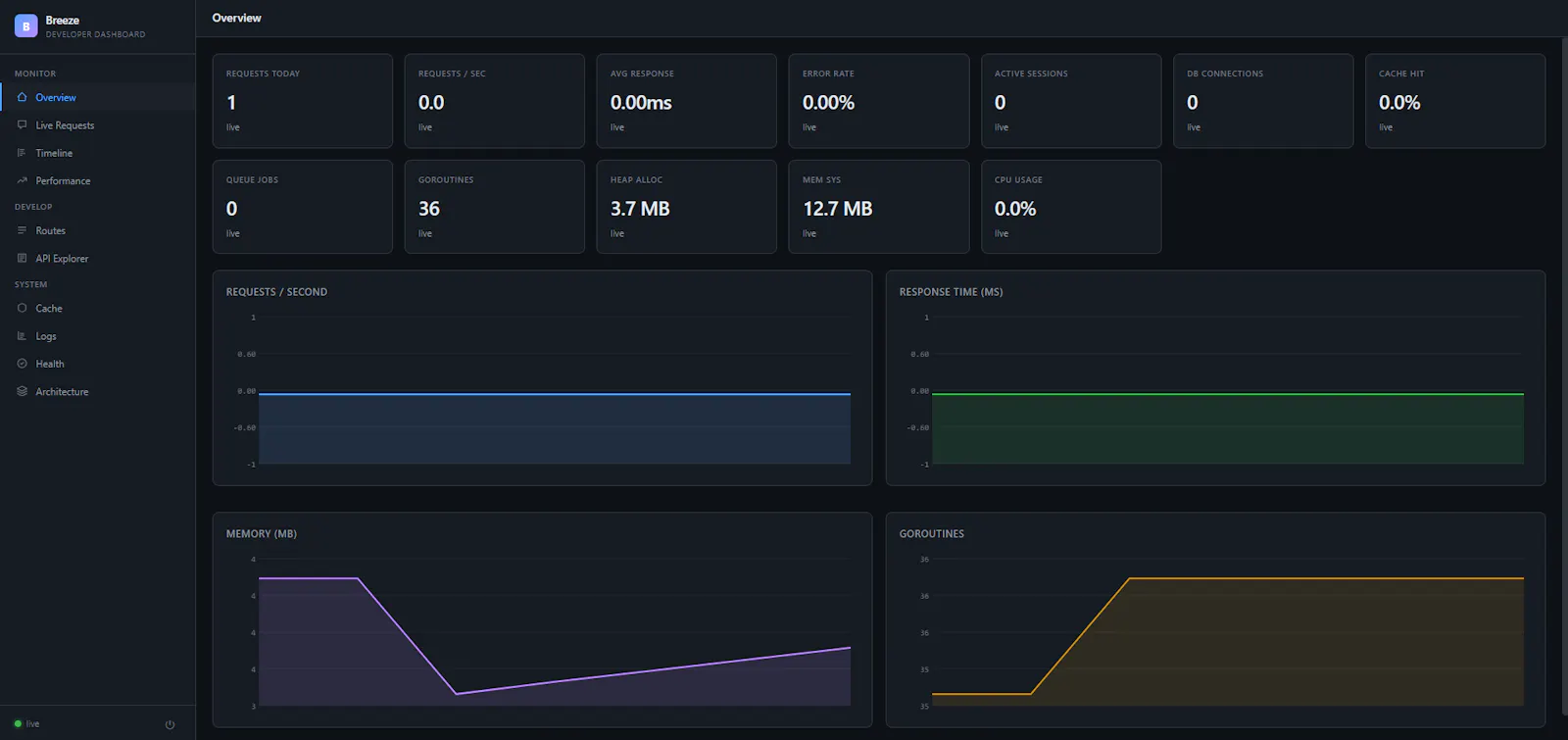The width and height of the screenshot is (1568, 740).
Task: Click the green line in Response Time chart
Action: (x=1228, y=394)
